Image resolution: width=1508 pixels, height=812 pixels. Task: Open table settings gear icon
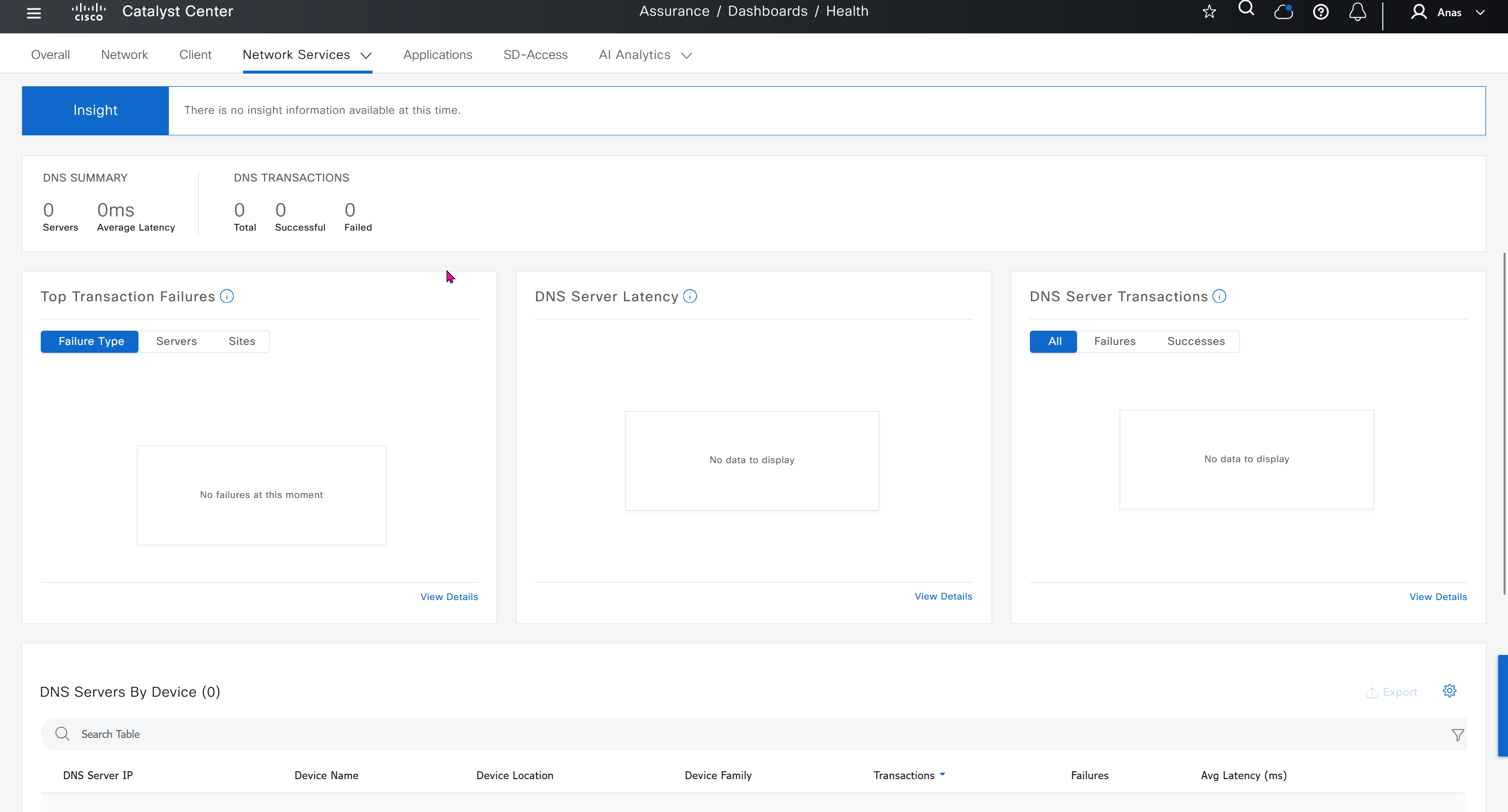click(x=1449, y=691)
